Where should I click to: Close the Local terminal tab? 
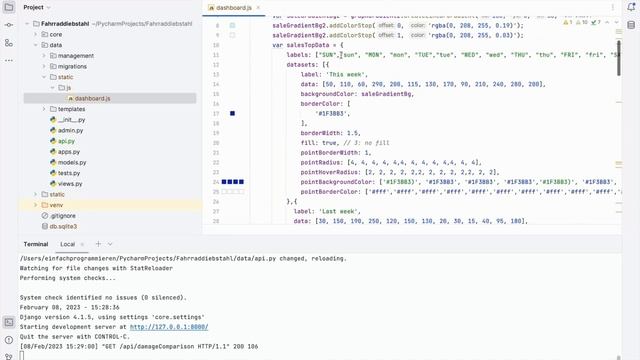(x=82, y=244)
